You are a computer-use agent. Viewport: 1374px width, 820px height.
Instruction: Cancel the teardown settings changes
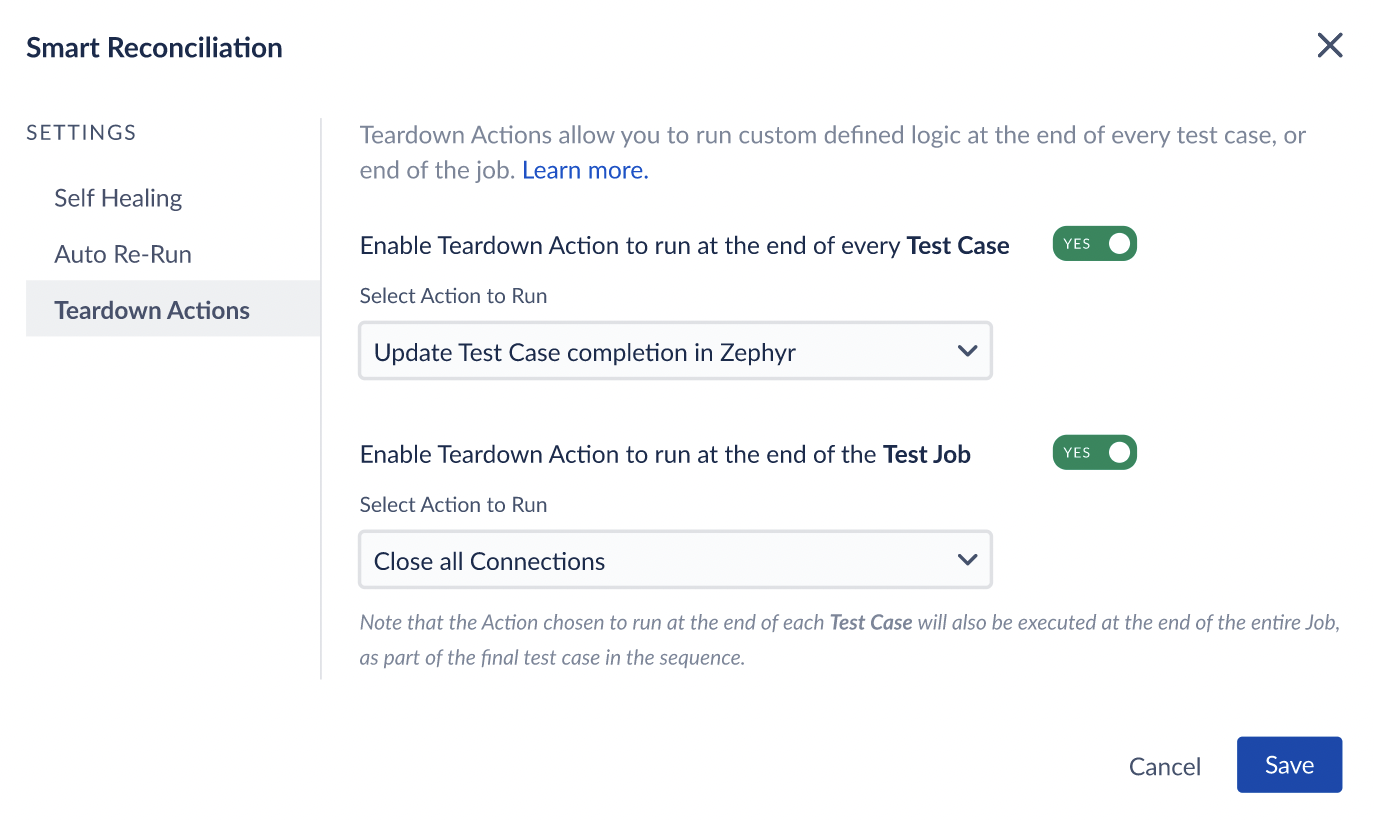1164,766
